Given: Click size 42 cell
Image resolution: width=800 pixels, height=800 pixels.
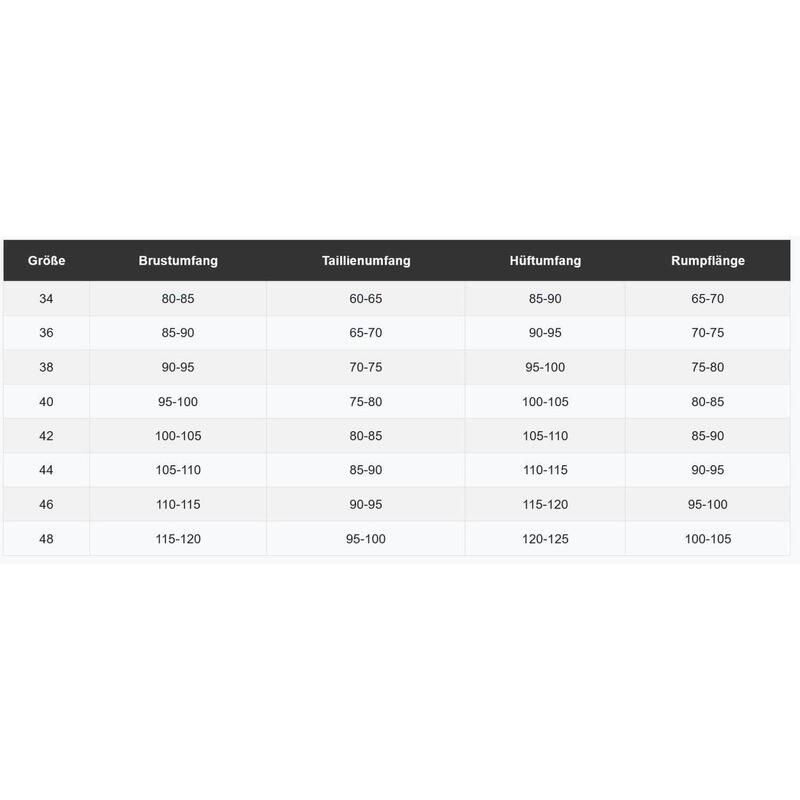Looking at the screenshot, I should click(46, 436).
